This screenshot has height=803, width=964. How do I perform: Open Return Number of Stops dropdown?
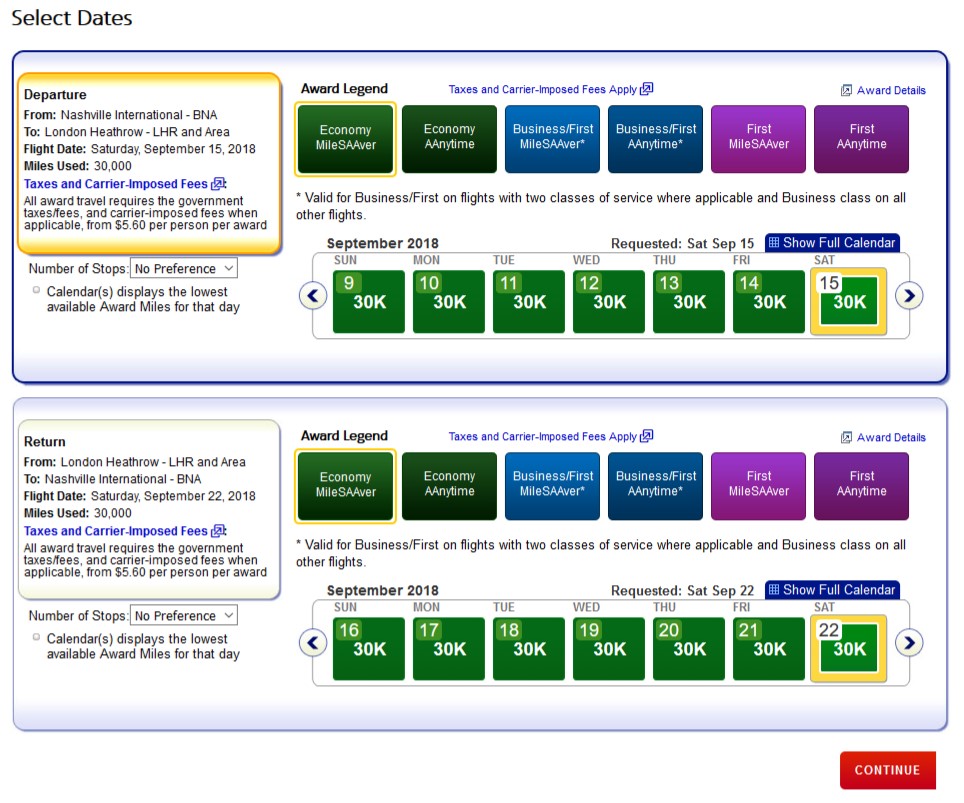coord(184,615)
